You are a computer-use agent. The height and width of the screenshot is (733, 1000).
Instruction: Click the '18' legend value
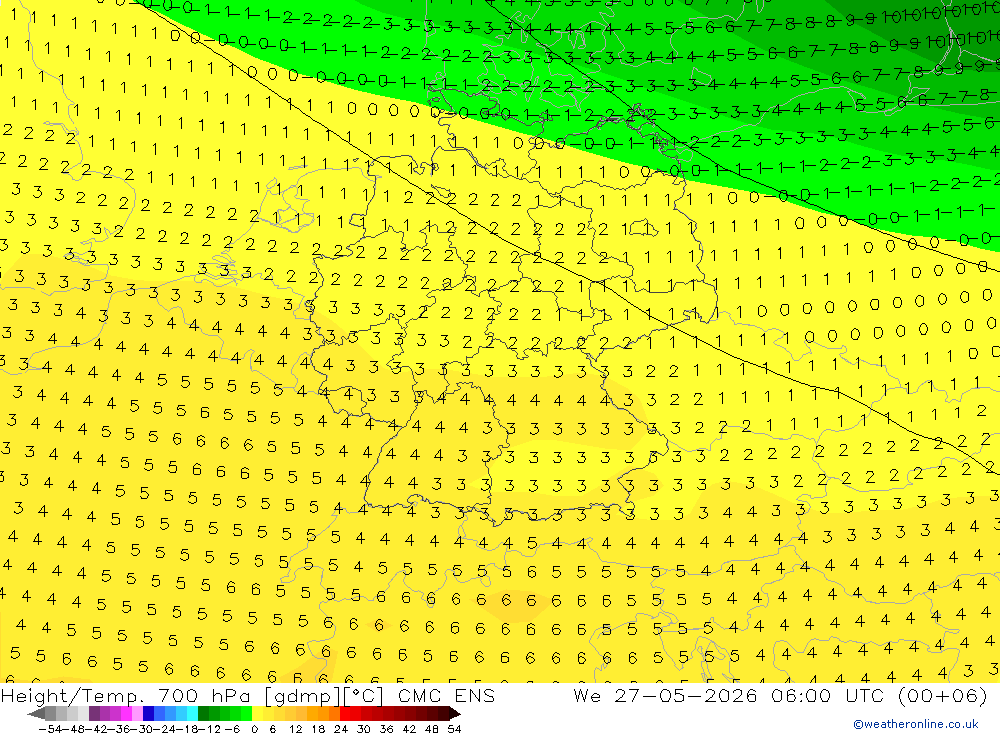pyautogui.click(x=318, y=729)
